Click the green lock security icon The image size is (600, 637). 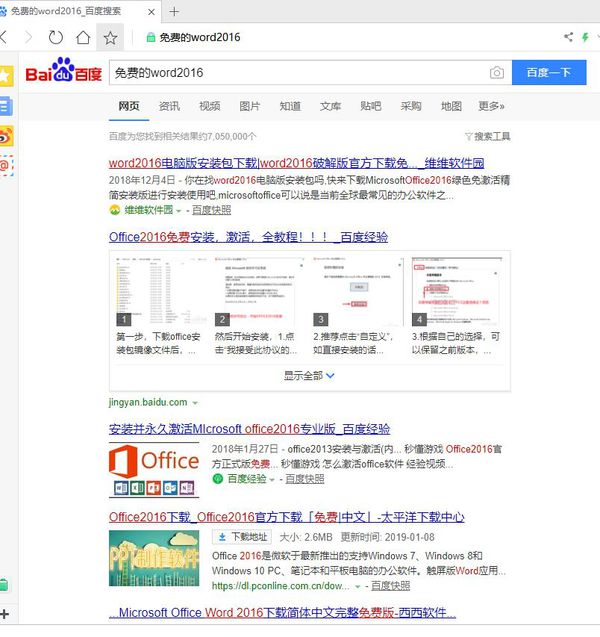pyautogui.click(x=151, y=37)
